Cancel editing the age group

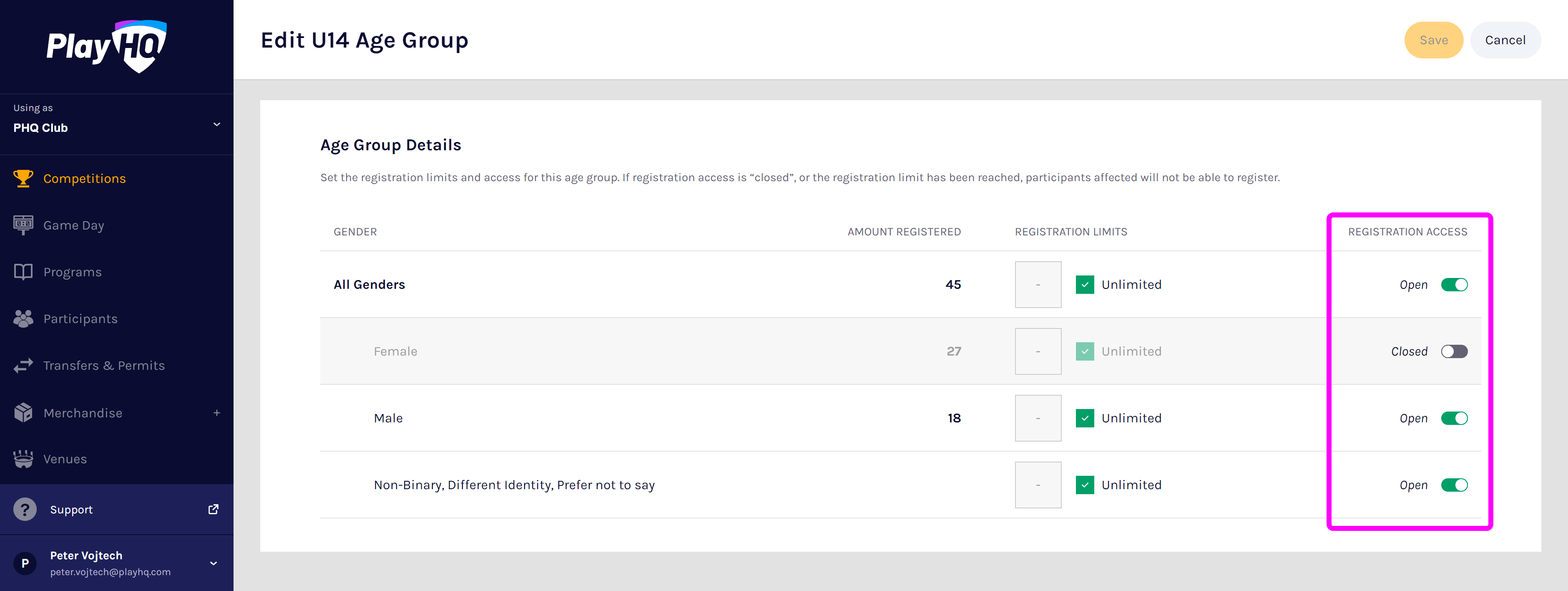(1505, 40)
